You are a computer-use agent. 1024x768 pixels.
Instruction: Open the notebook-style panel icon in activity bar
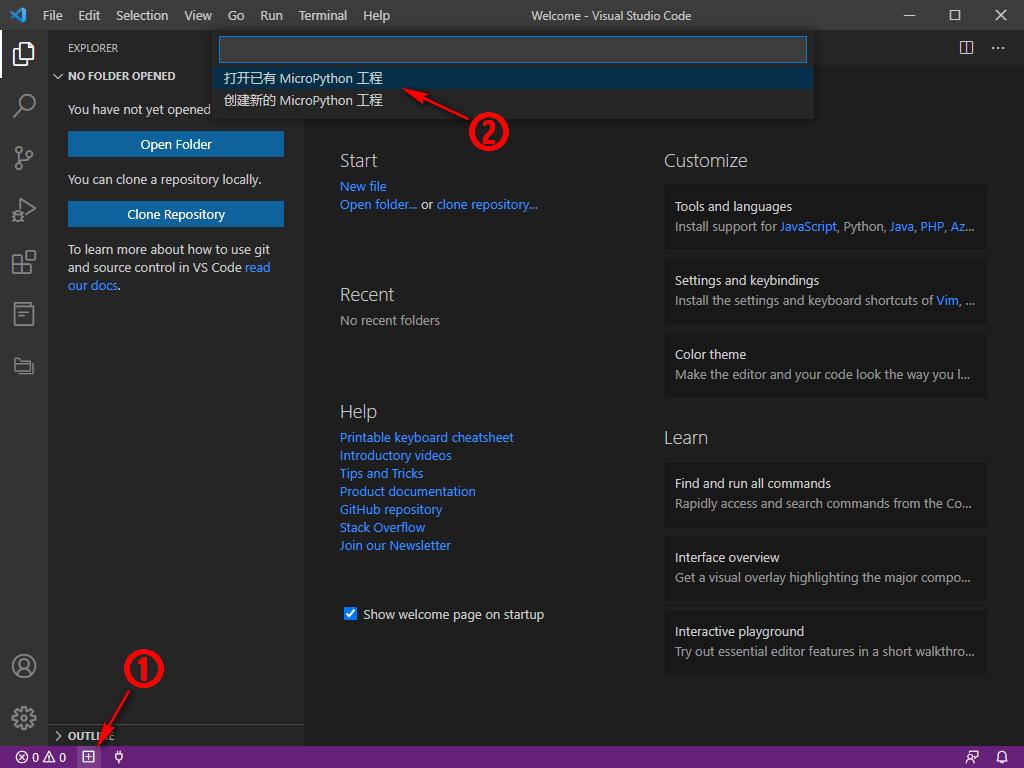pyautogui.click(x=24, y=314)
